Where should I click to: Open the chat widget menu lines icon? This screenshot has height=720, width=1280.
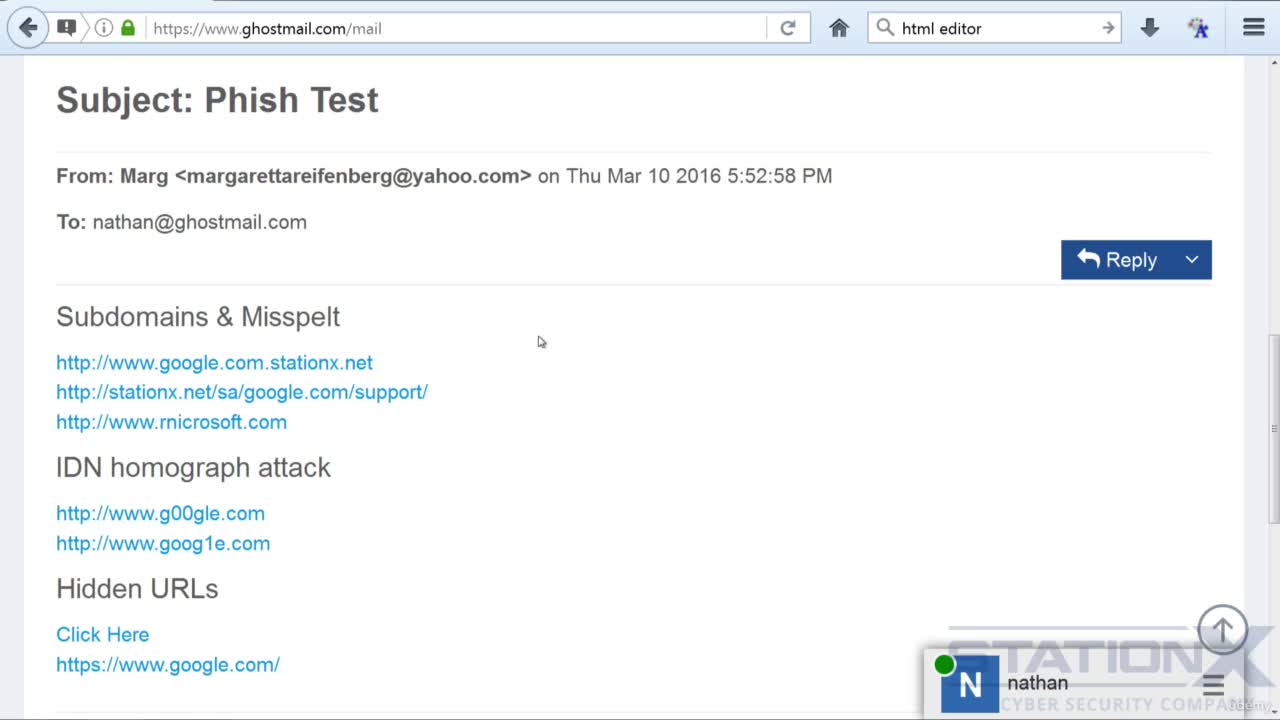click(x=1213, y=685)
